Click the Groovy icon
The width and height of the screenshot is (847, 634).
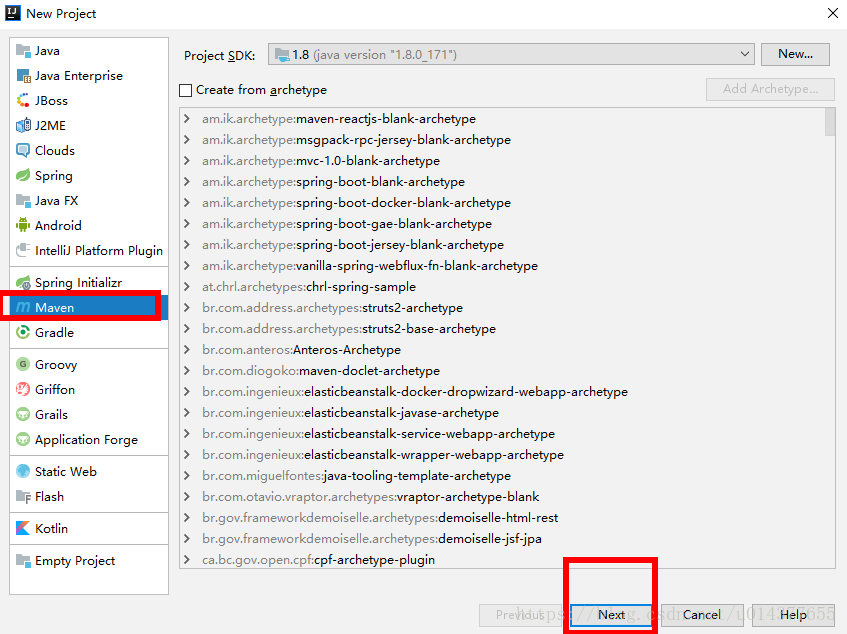pos(23,365)
